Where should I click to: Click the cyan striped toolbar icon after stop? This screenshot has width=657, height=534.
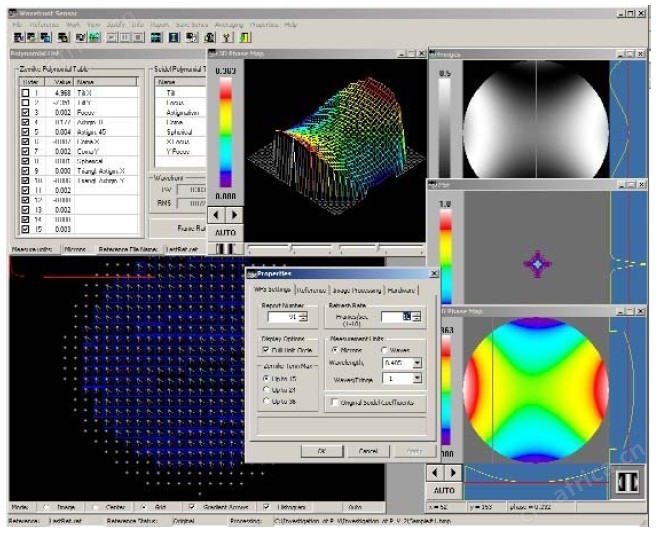click(156, 38)
